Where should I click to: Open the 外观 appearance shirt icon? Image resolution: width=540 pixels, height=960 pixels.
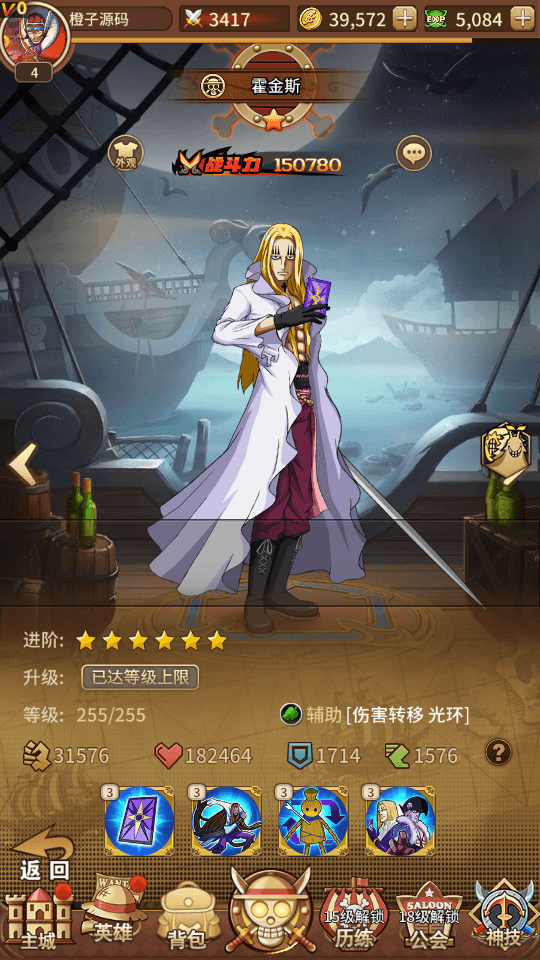tap(126, 153)
